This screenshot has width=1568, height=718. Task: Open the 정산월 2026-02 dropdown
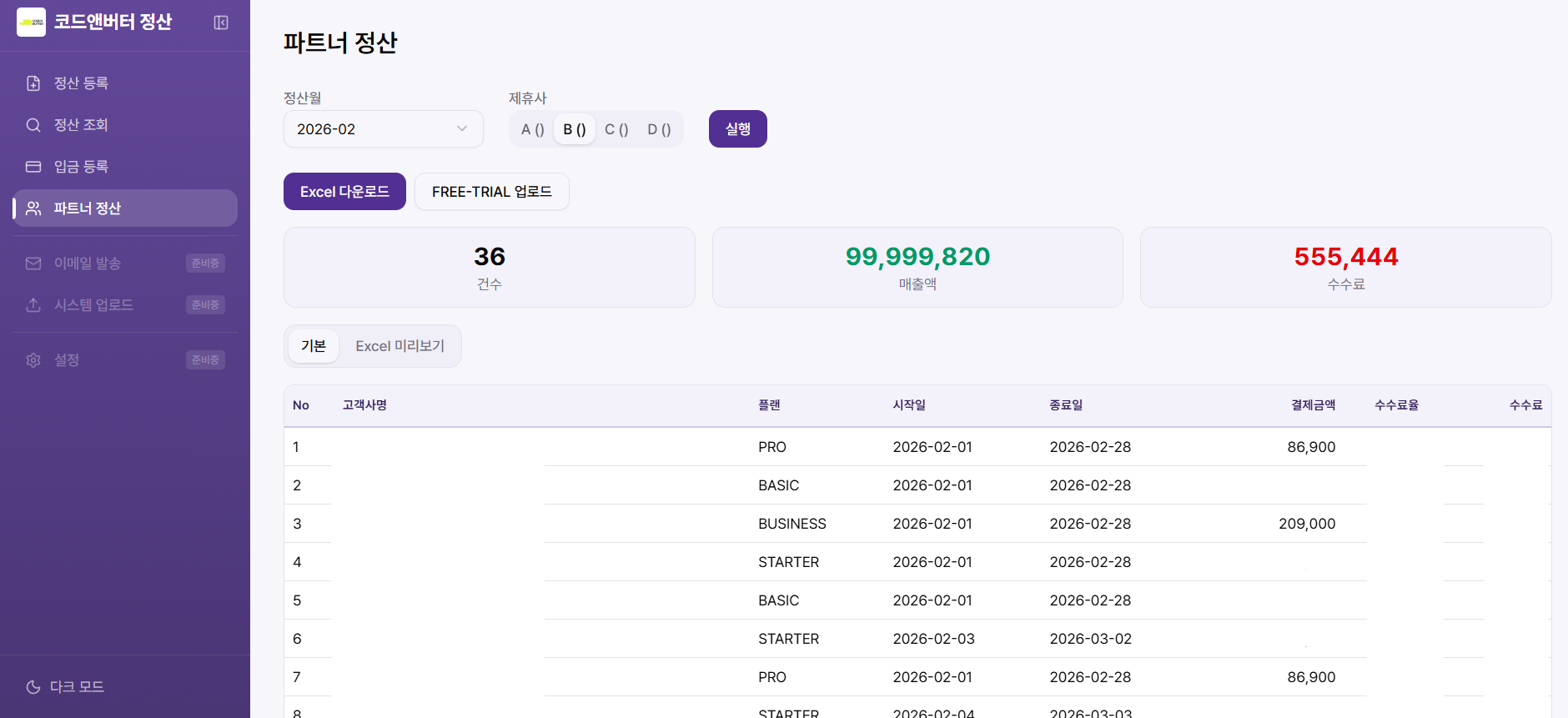(383, 129)
